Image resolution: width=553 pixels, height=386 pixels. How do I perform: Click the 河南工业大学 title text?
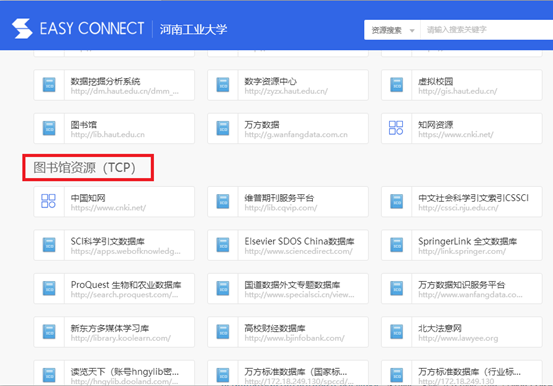193,29
